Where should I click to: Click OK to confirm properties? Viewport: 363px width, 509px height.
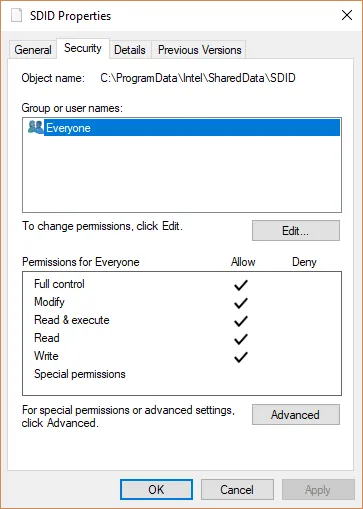156,490
